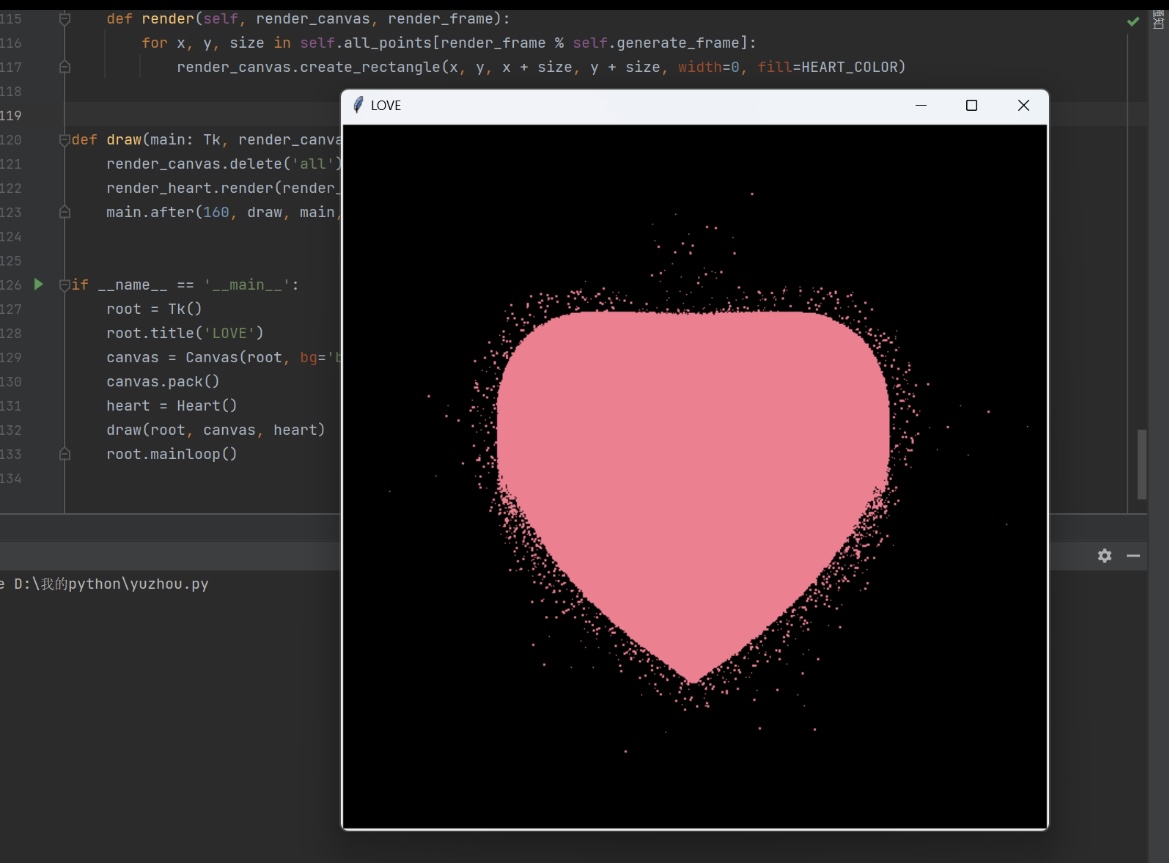Click the "root.title('LOVE')" code line
Image resolution: width=1169 pixels, height=863 pixels.
185,333
